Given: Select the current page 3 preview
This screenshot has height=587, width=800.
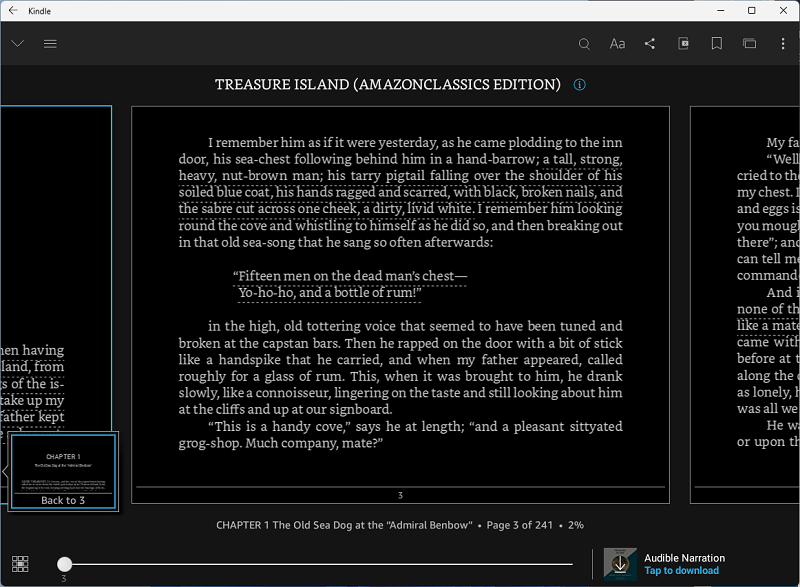Looking at the screenshot, I should click(x=401, y=304).
